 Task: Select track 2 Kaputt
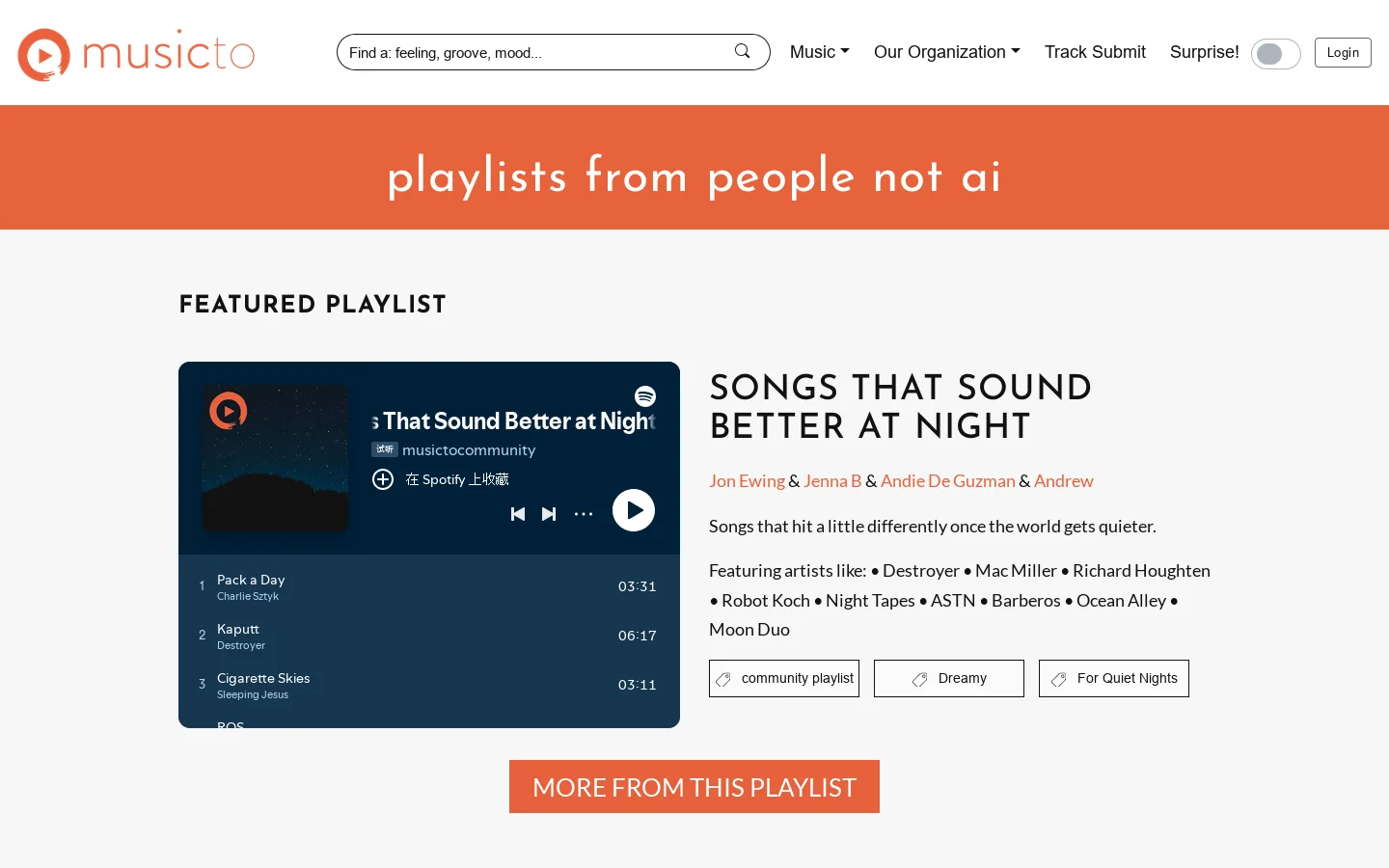coord(429,636)
